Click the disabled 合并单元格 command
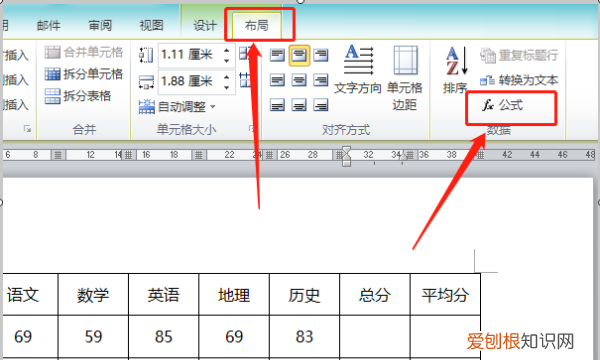This screenshot has height=360, width=600. [x=83, y=52]
